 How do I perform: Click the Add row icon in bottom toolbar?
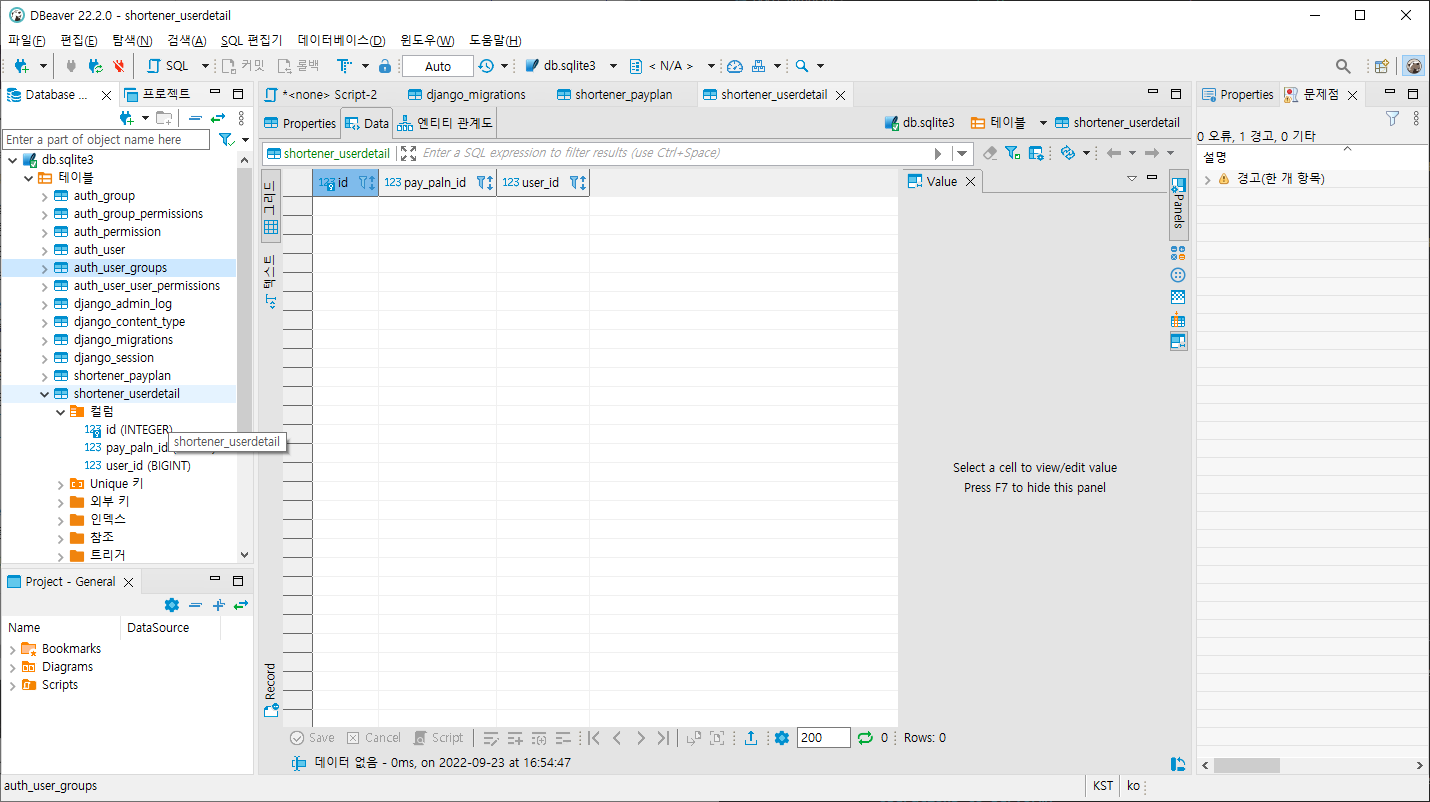[515, 738]
